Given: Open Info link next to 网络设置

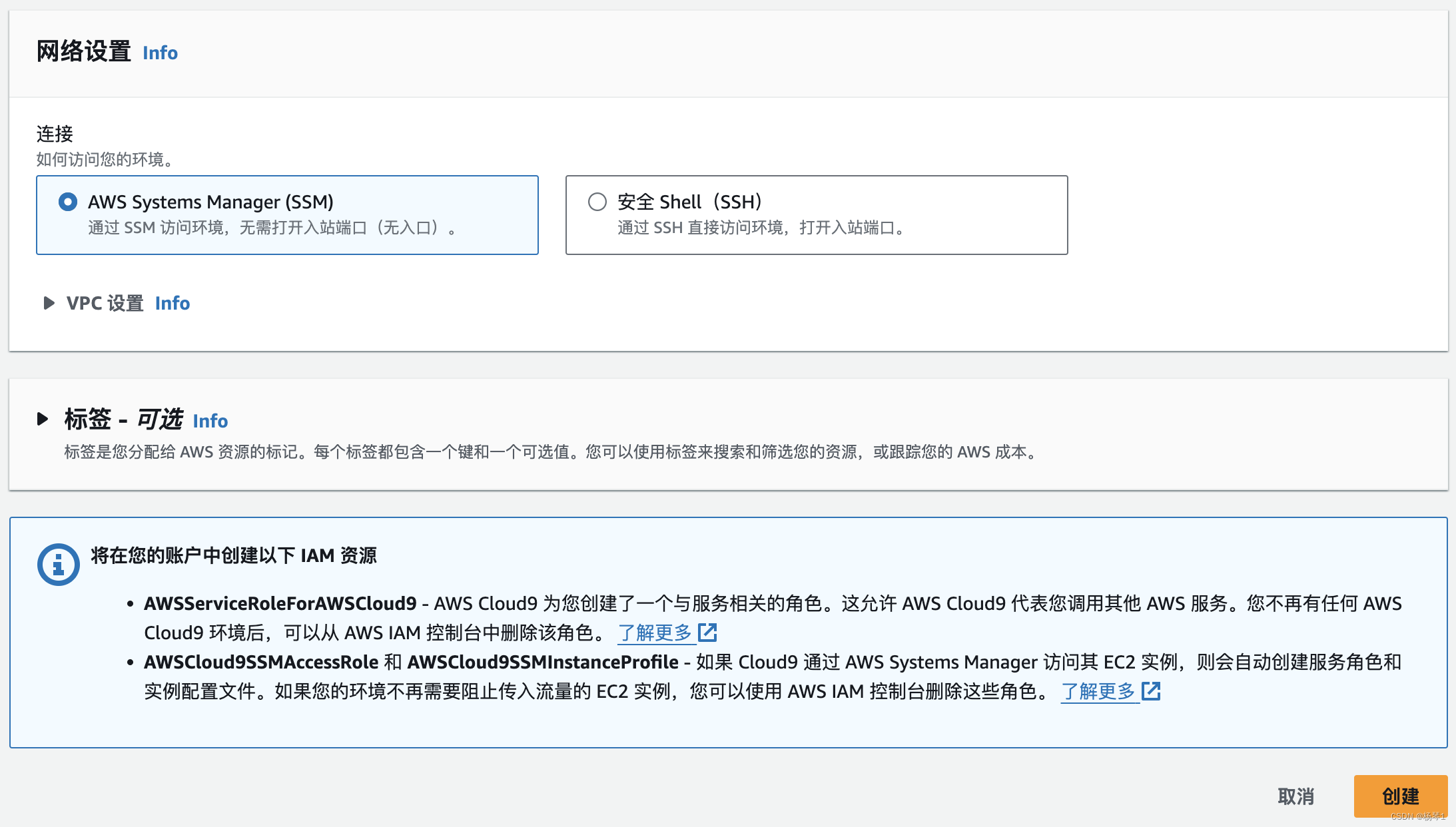Looking at the screenshot, I should [x=160, y=53].
